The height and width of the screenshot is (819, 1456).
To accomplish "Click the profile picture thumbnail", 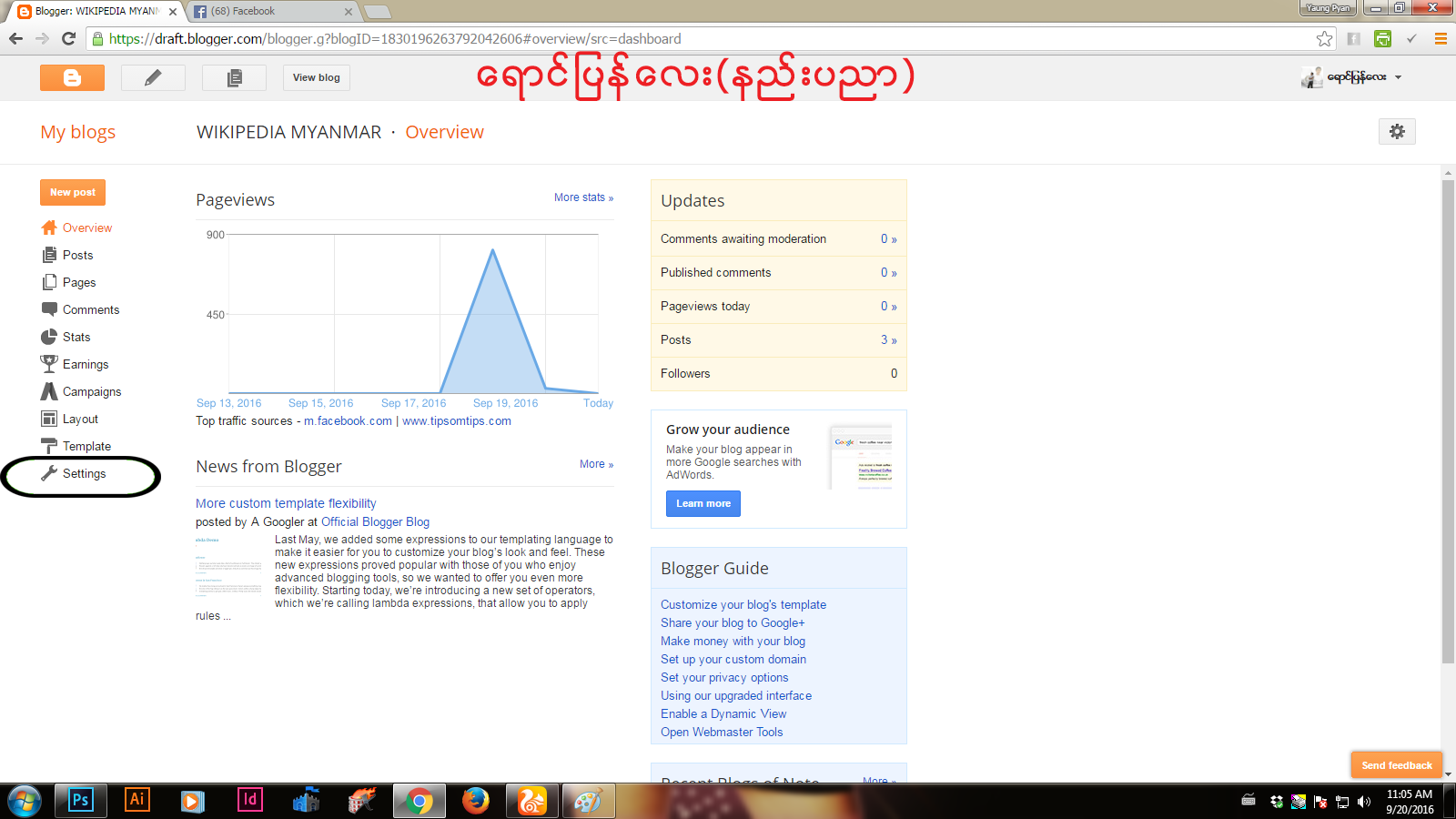I will click(x=1311, y=77).
